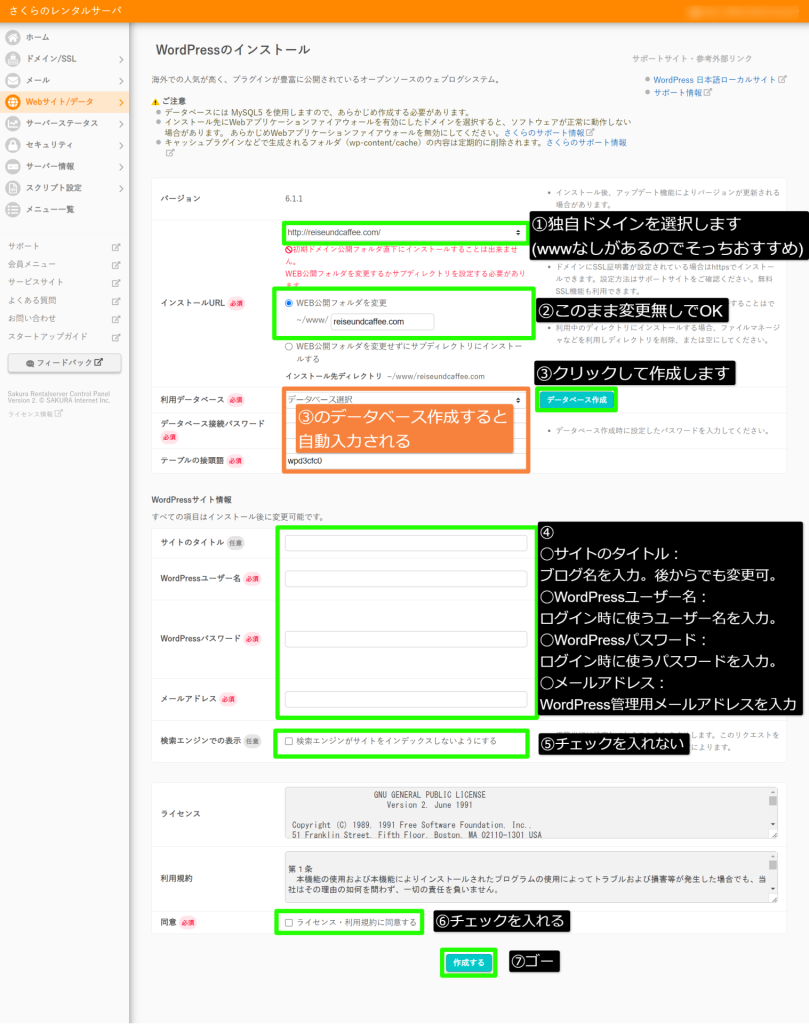Click the WordPressパスワード input field
This screenshot has width=809, height=1024.
point(405,639)
